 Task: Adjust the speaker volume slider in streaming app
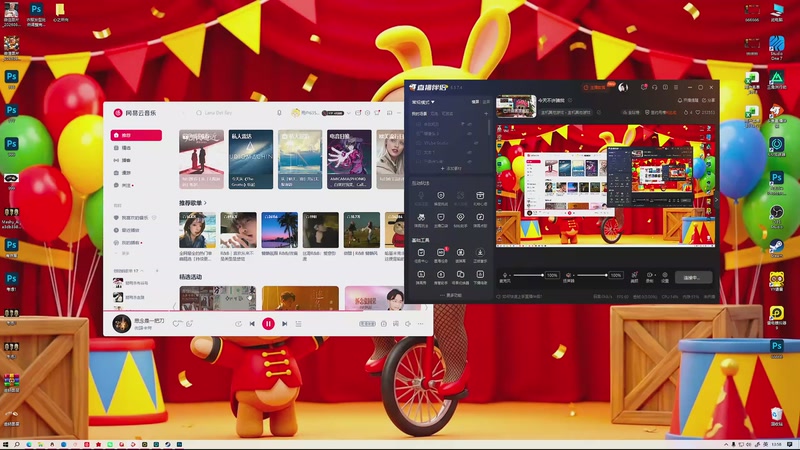592,275
